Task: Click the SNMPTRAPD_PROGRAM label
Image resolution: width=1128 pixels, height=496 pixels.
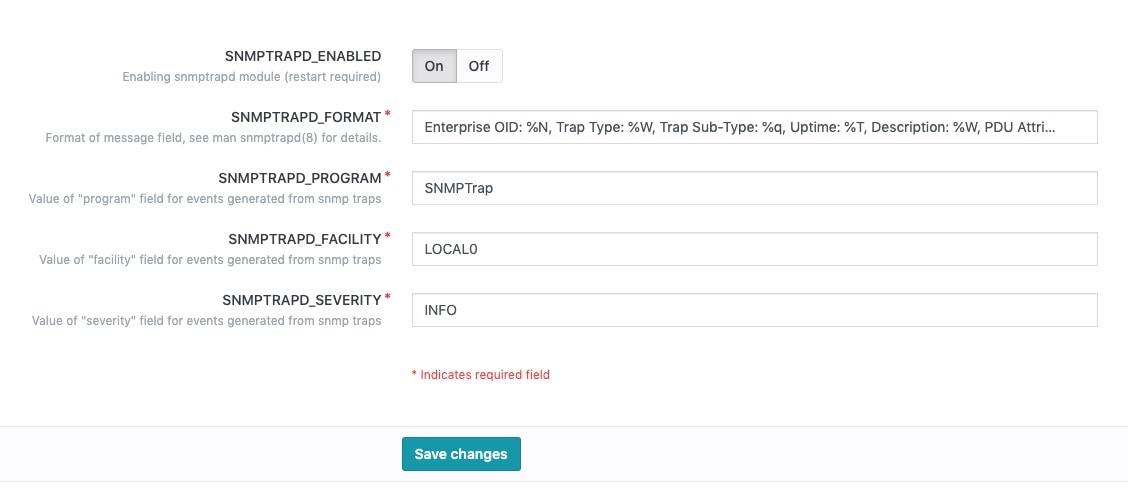Action: (x=300, y=178)
